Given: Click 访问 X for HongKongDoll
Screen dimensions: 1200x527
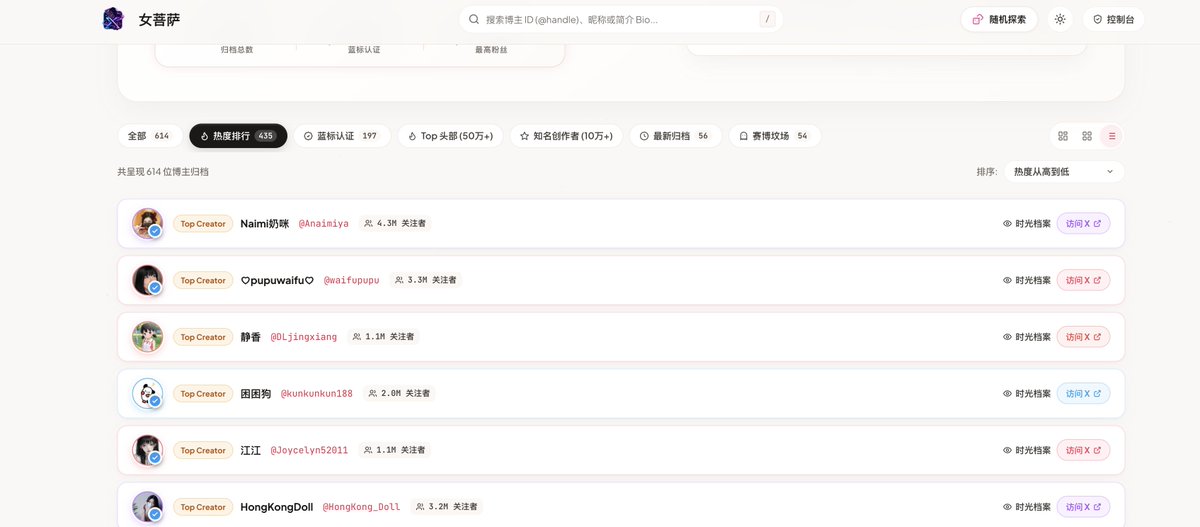Looking at the screenshot, I should pos(1083,507).
